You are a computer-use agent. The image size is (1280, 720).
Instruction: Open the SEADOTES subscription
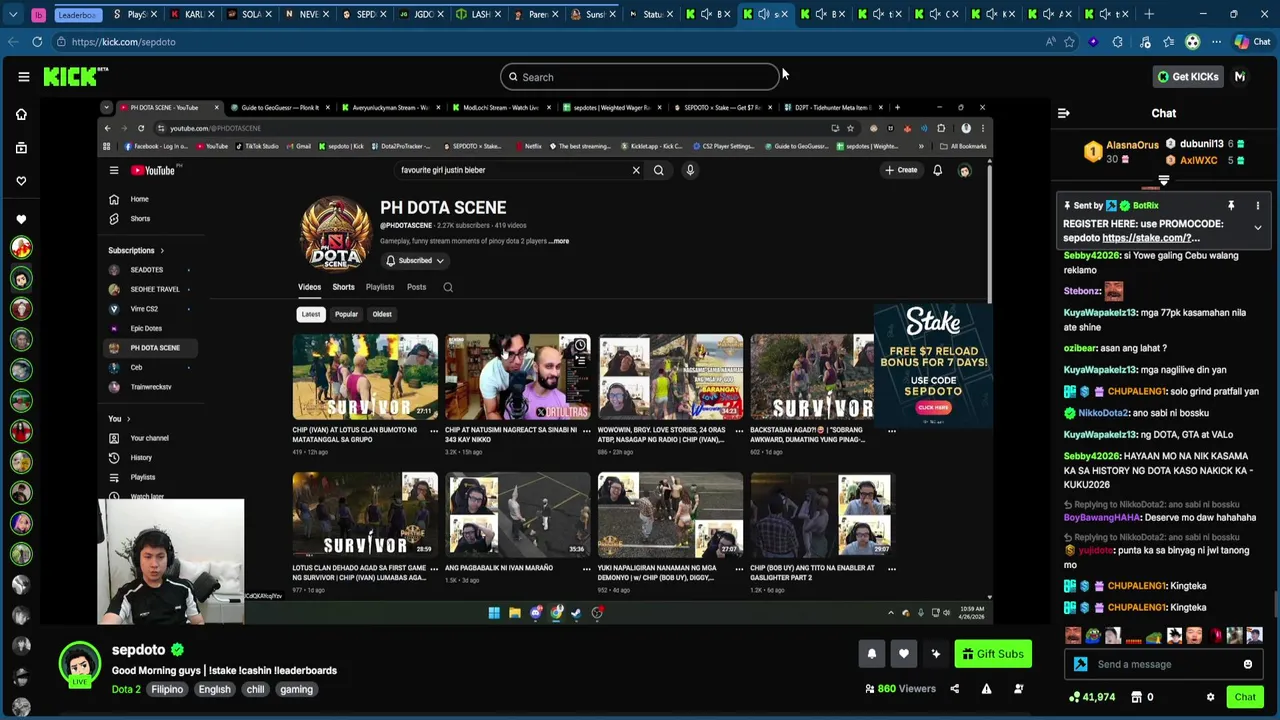coord(148,270)
